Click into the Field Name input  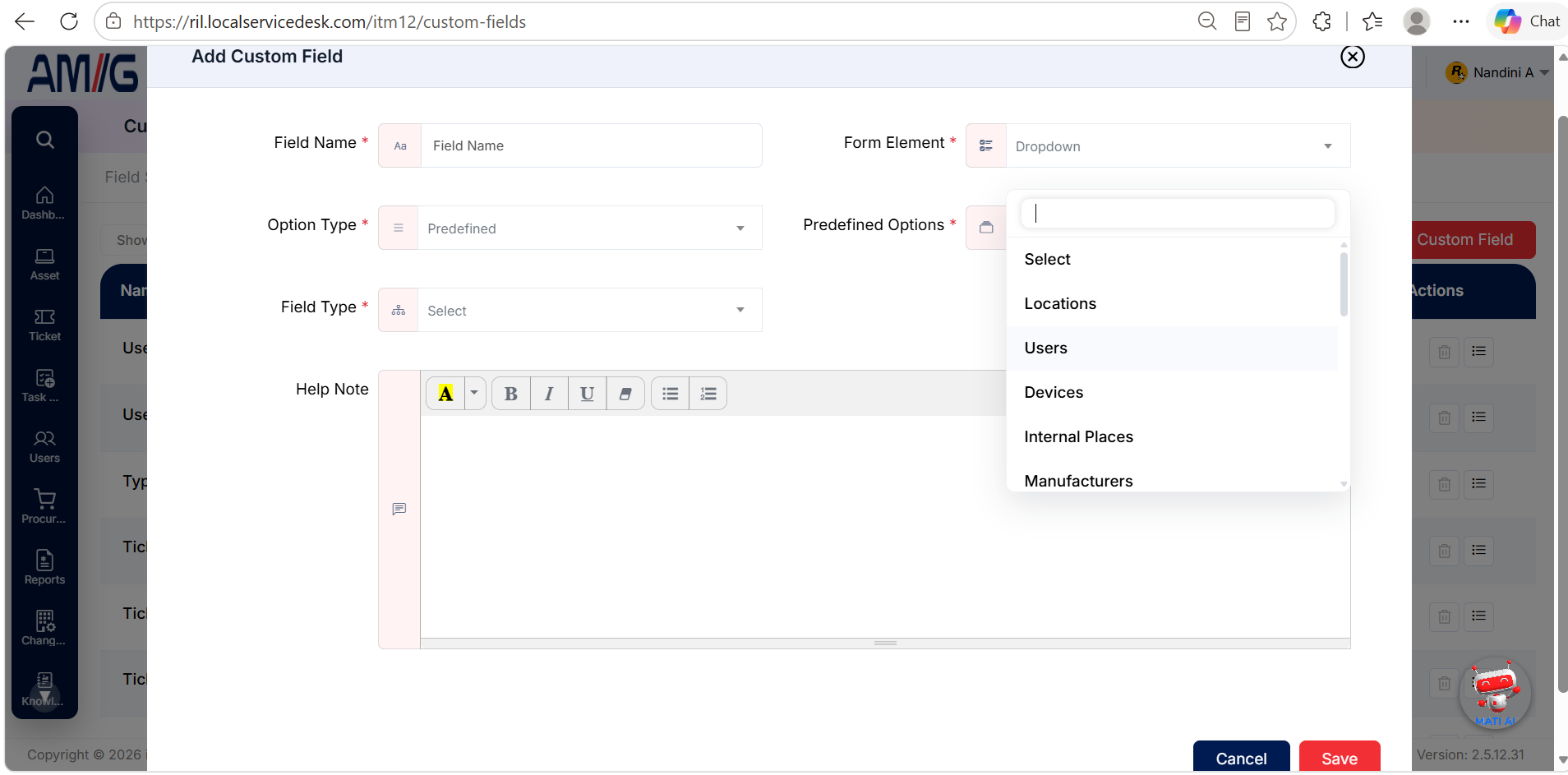point(591,145)
